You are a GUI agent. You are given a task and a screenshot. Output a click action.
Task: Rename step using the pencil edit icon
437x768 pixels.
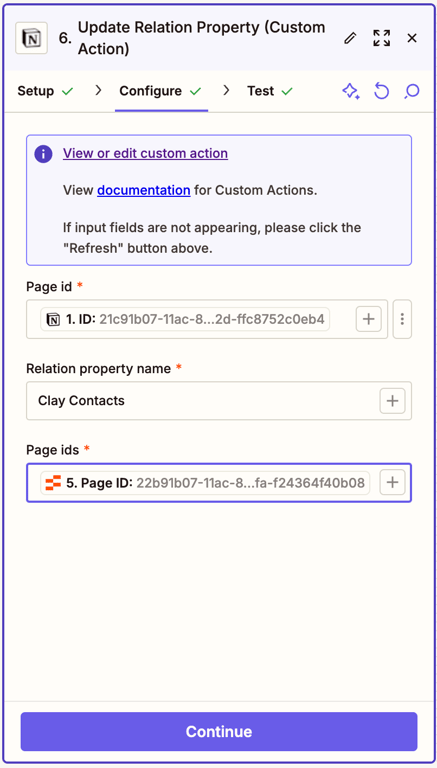(350, 38)
